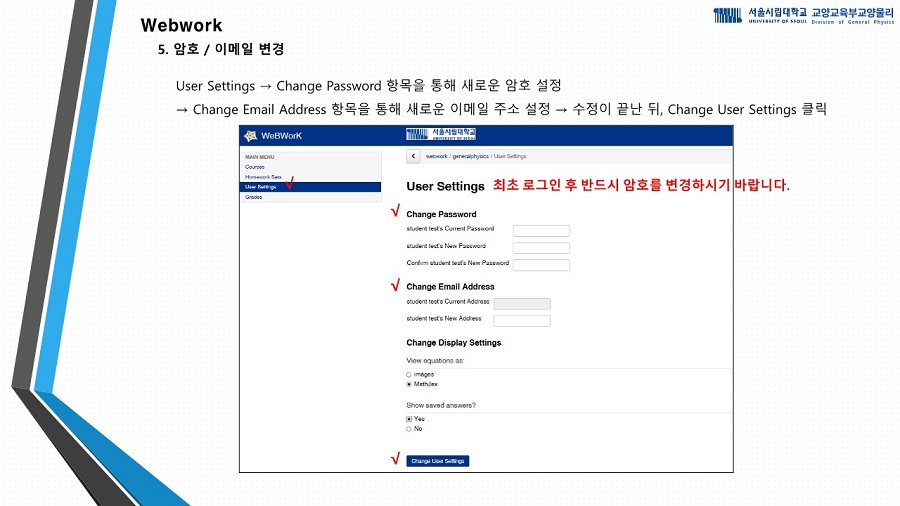Click the Change Email Address heading
This screenshot has width=900, height=506.
451,286
